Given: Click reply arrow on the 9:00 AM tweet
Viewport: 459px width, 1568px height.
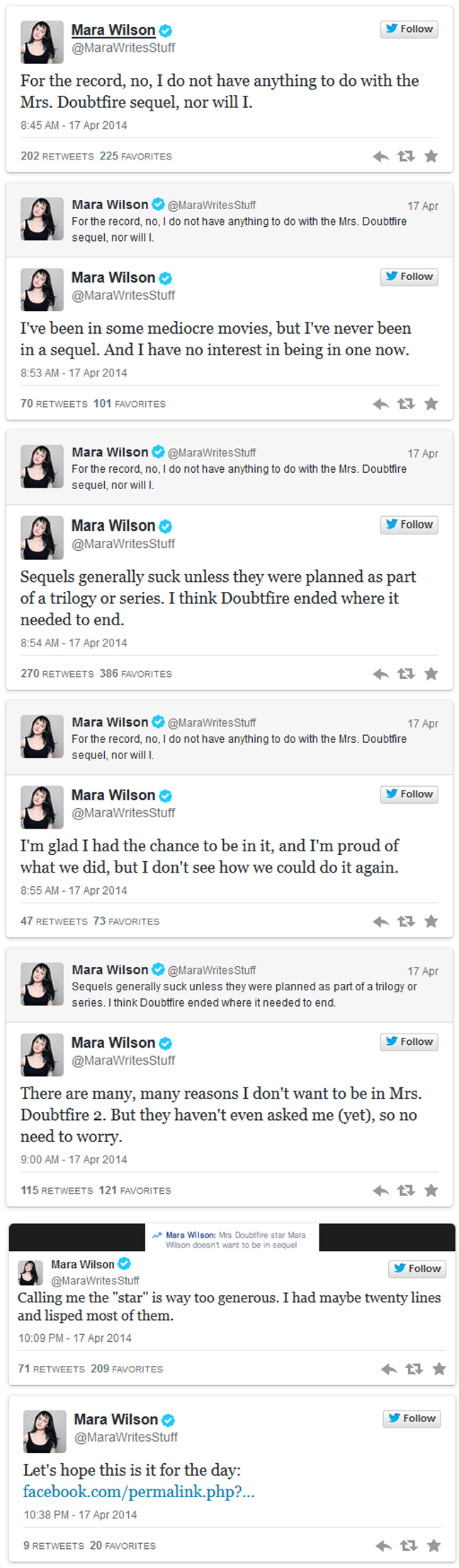Looking at the screenshot, I should click(x=381, y=1190).
